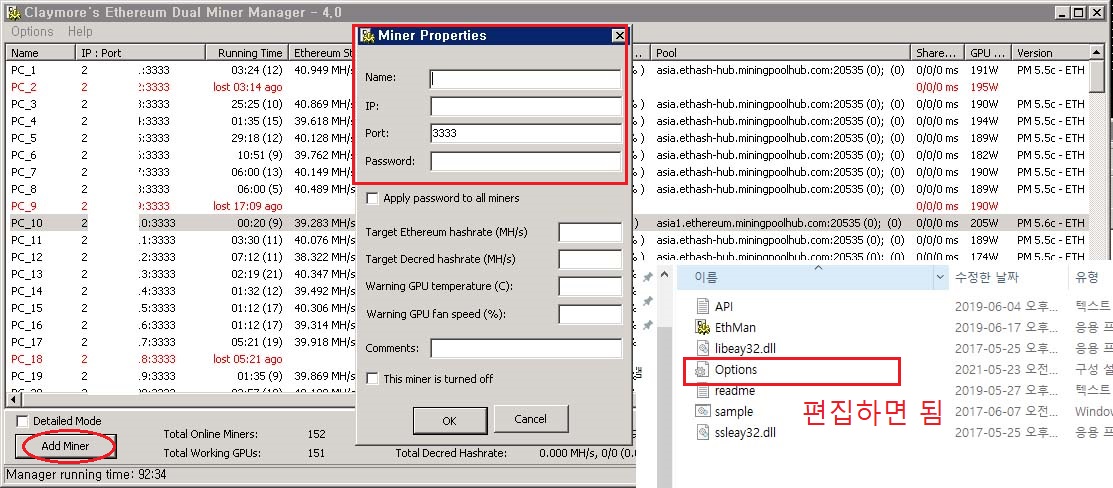Sort by Pool column header
Image resolution: width=1113 pixels, height=488 pixels.
point(780,53)
